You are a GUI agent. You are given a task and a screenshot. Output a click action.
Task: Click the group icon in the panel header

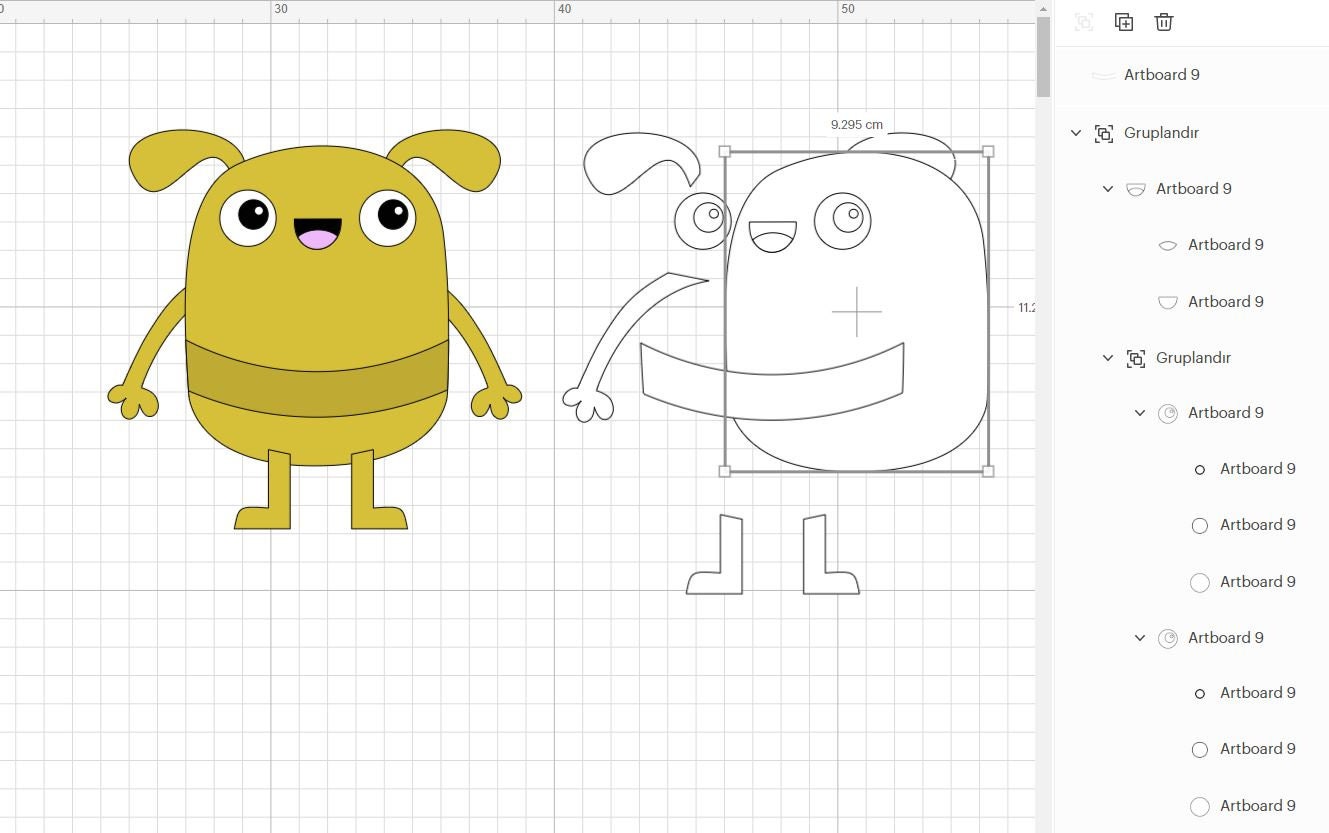(x=1083, y=21)
